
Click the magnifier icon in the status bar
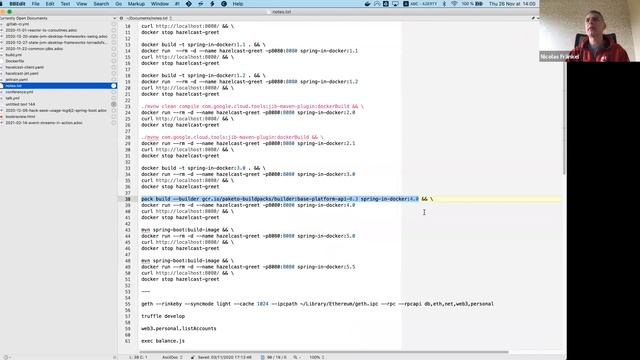(295, 357)
